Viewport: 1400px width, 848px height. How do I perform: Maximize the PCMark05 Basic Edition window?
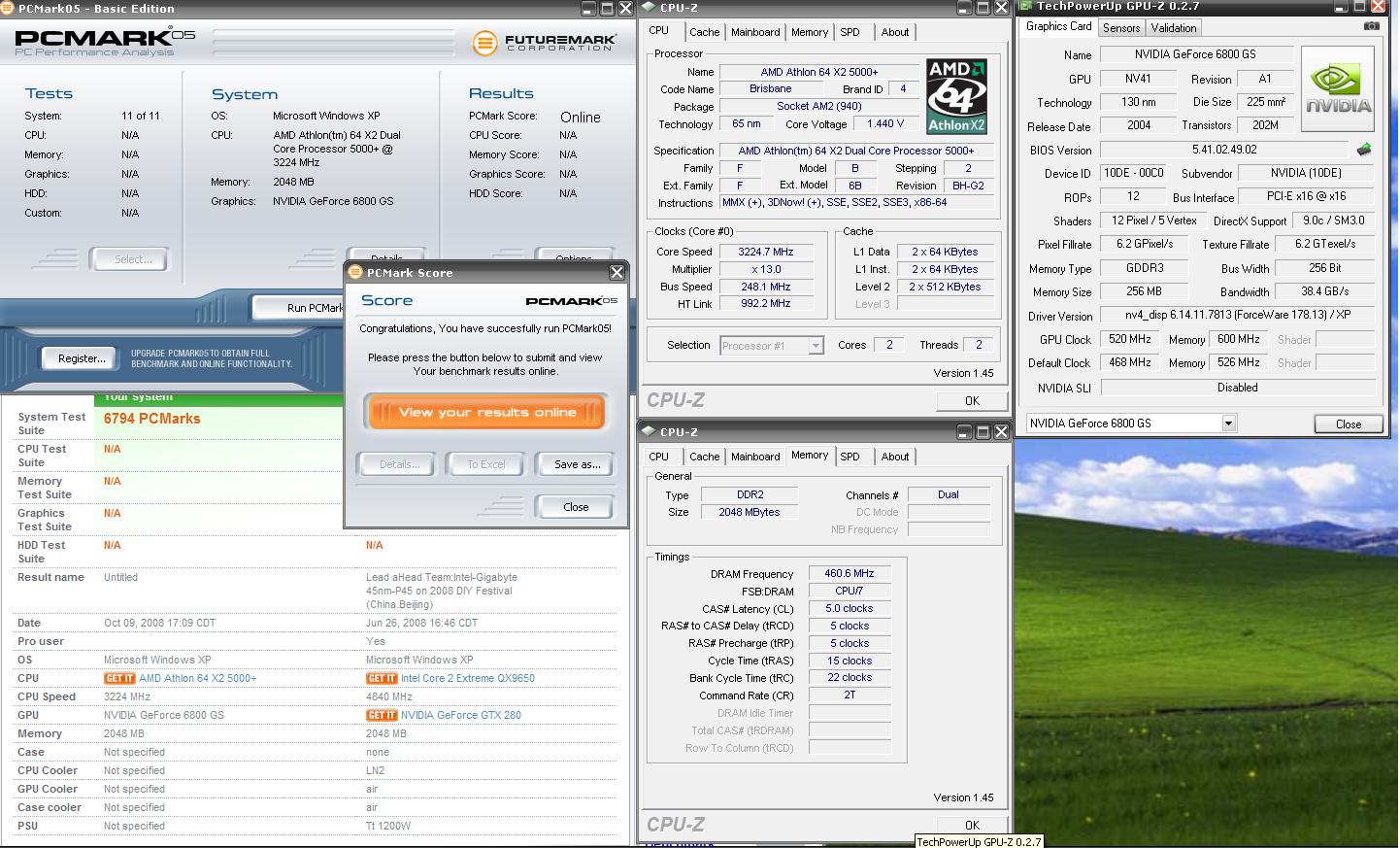[x=608, y=8]
